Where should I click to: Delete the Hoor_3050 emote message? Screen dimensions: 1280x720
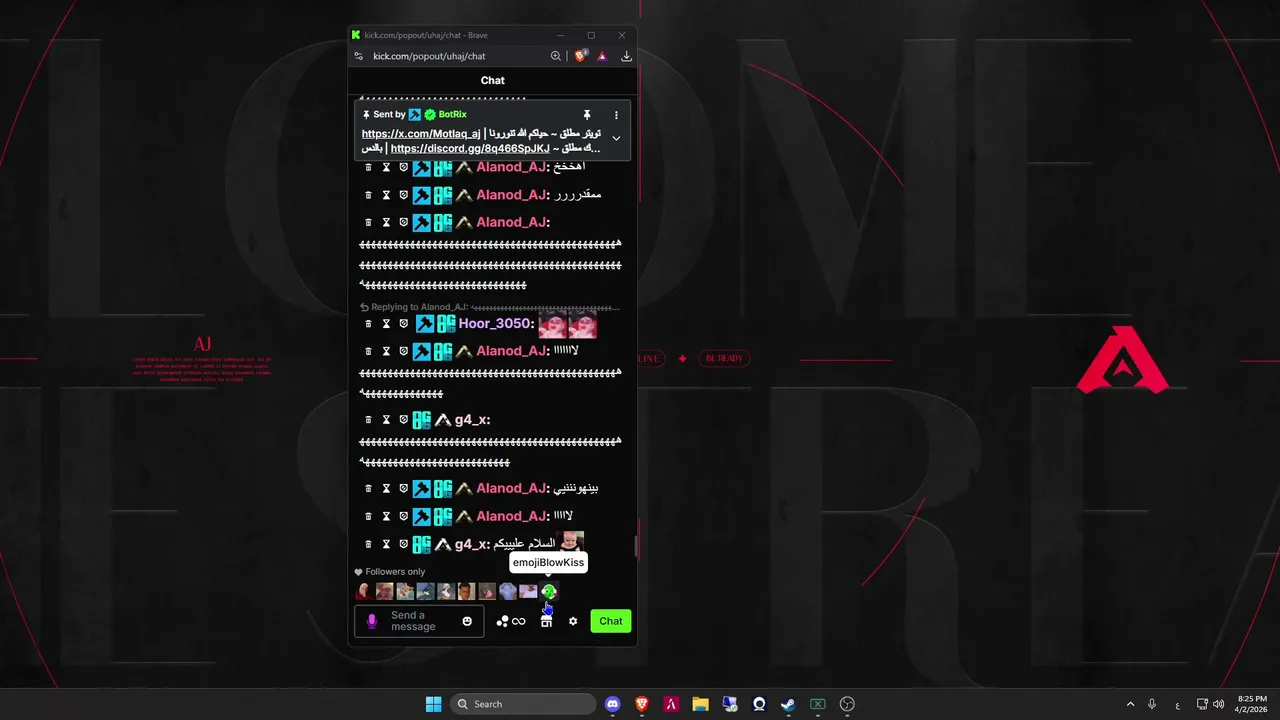click(368, 323)
